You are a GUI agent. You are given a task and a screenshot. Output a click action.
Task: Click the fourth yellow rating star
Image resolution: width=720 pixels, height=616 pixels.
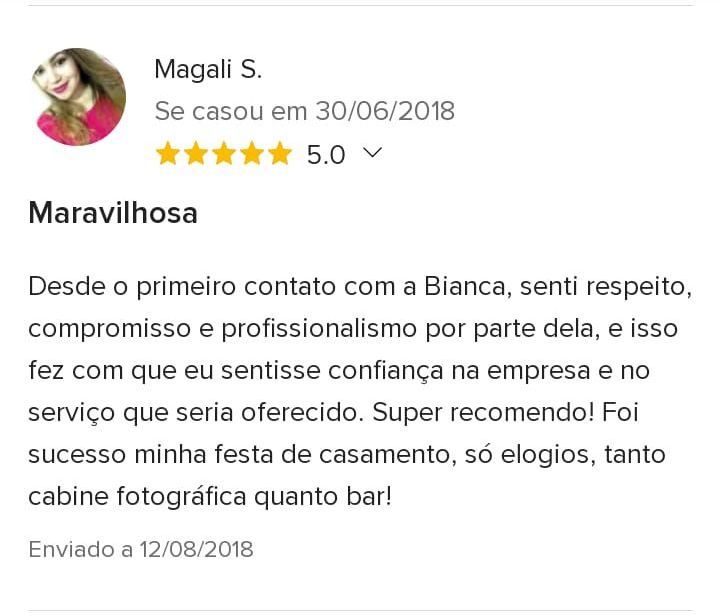tap(252, 153)
